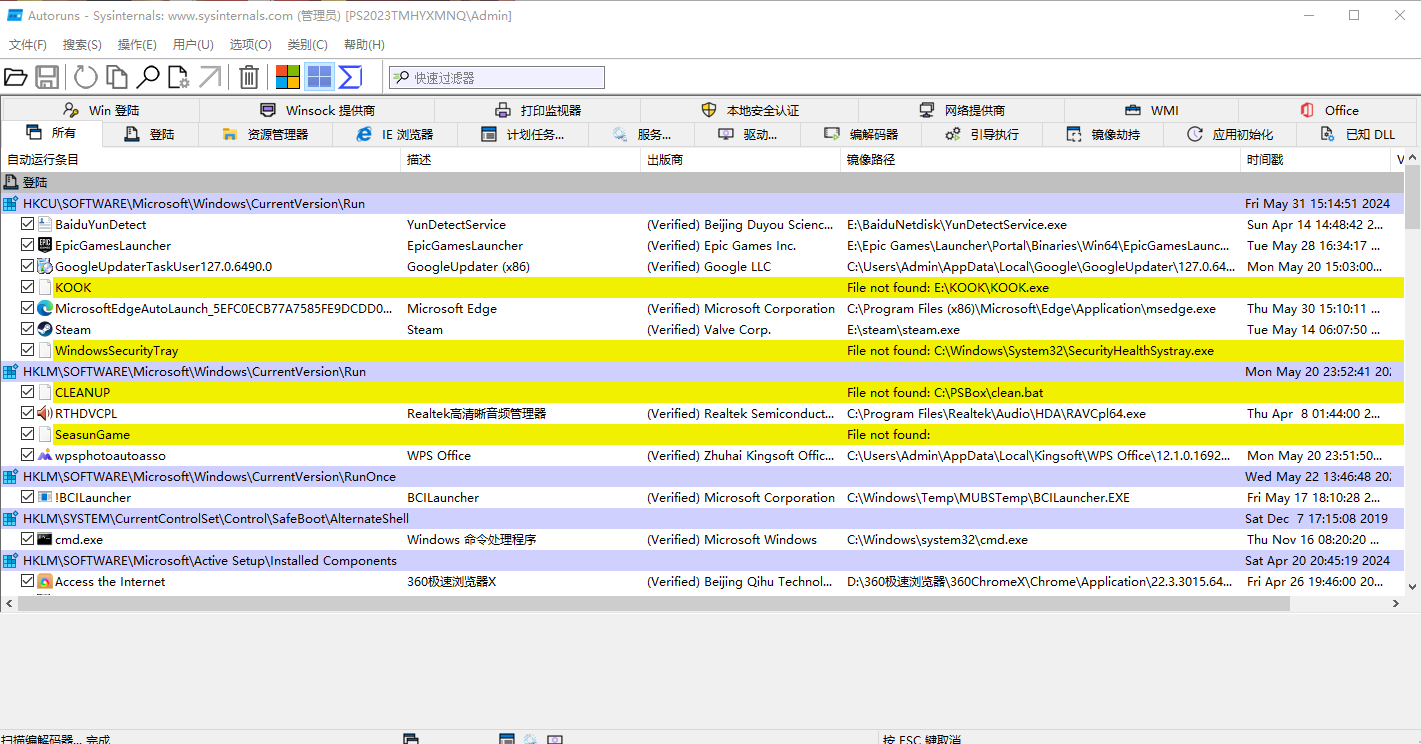Uncheck the cmd.exe entry checkbox

point(28,539)
